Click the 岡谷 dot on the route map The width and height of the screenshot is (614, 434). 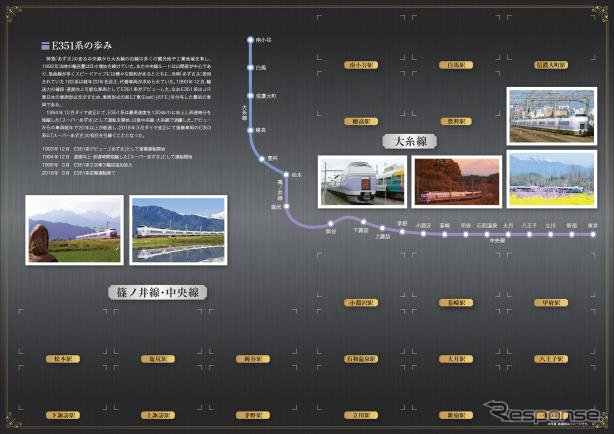(x=330, y=224)
